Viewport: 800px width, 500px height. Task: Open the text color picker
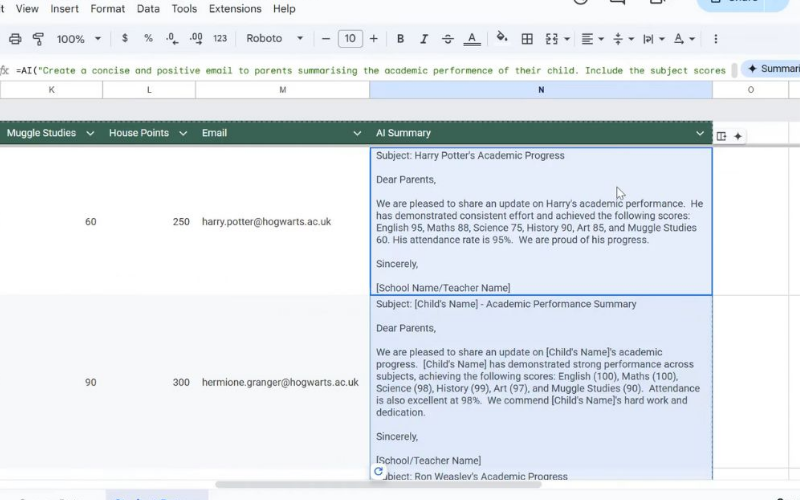click(x=472, y=39)
